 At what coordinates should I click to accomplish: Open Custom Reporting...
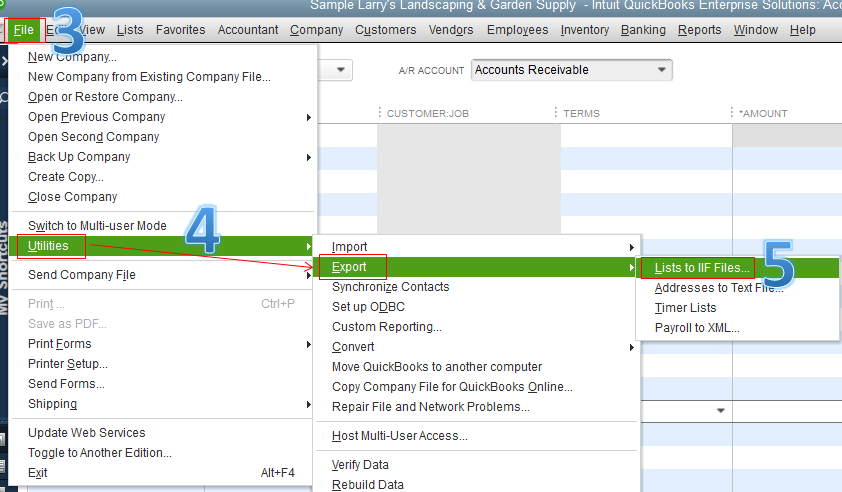click(x=387, y=327)
